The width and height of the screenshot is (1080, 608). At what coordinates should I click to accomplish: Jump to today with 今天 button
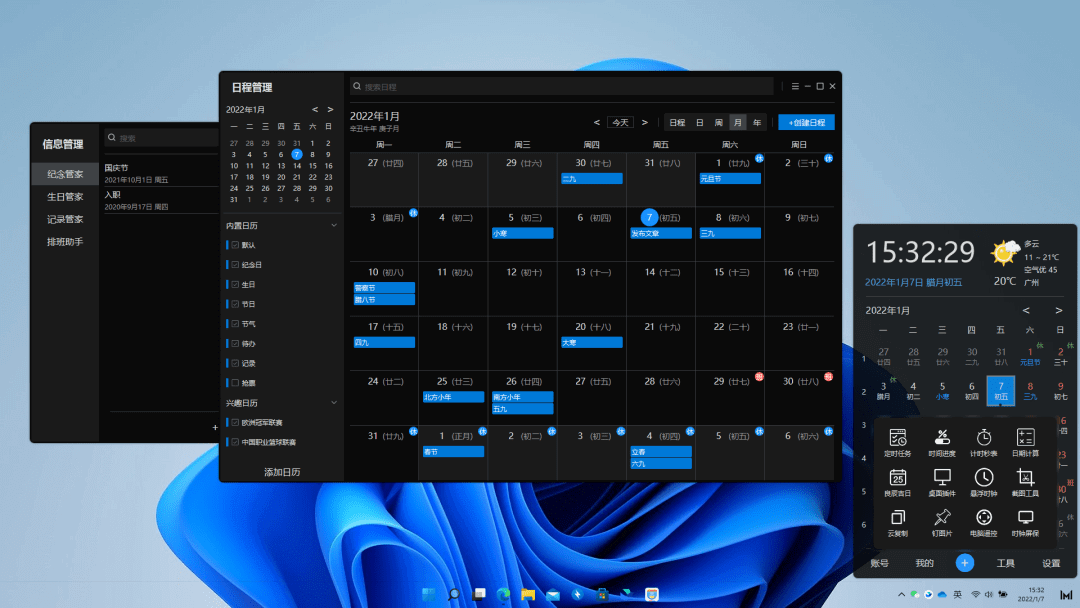click(x=620, y=122)
